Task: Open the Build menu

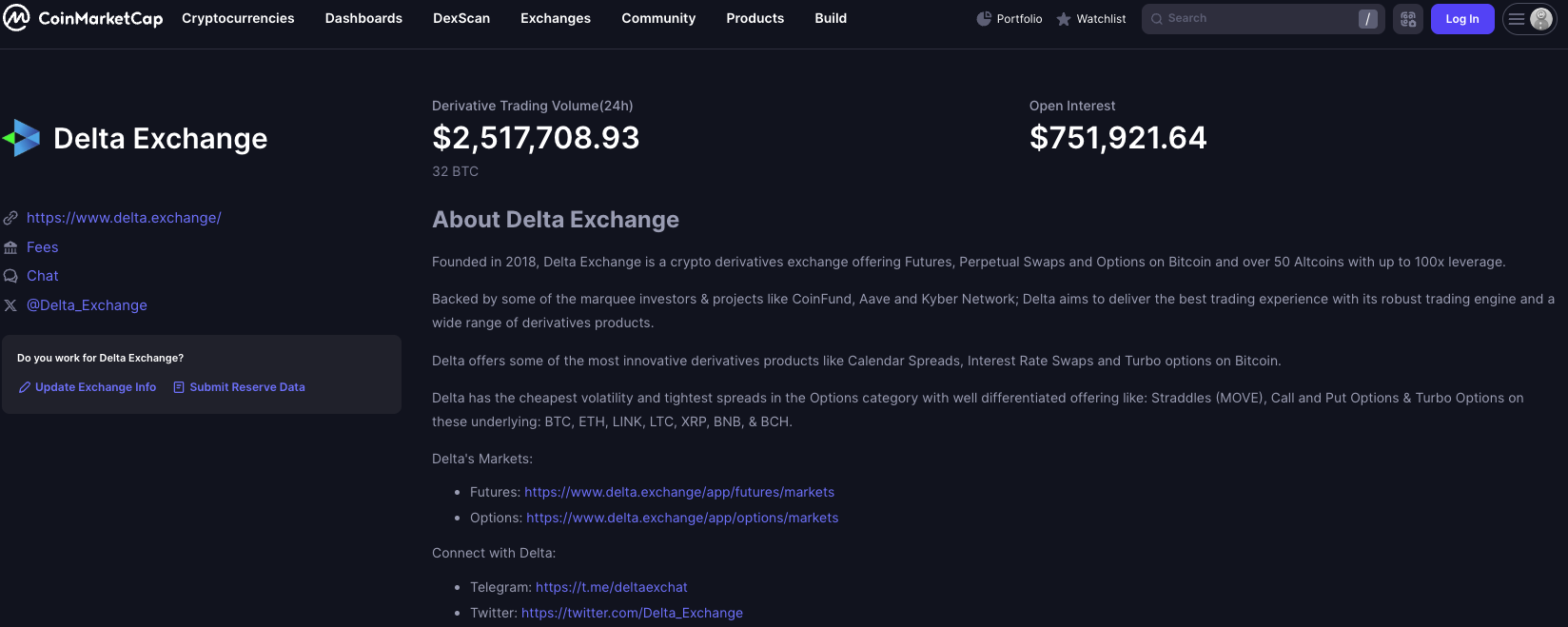Action: 831,18
